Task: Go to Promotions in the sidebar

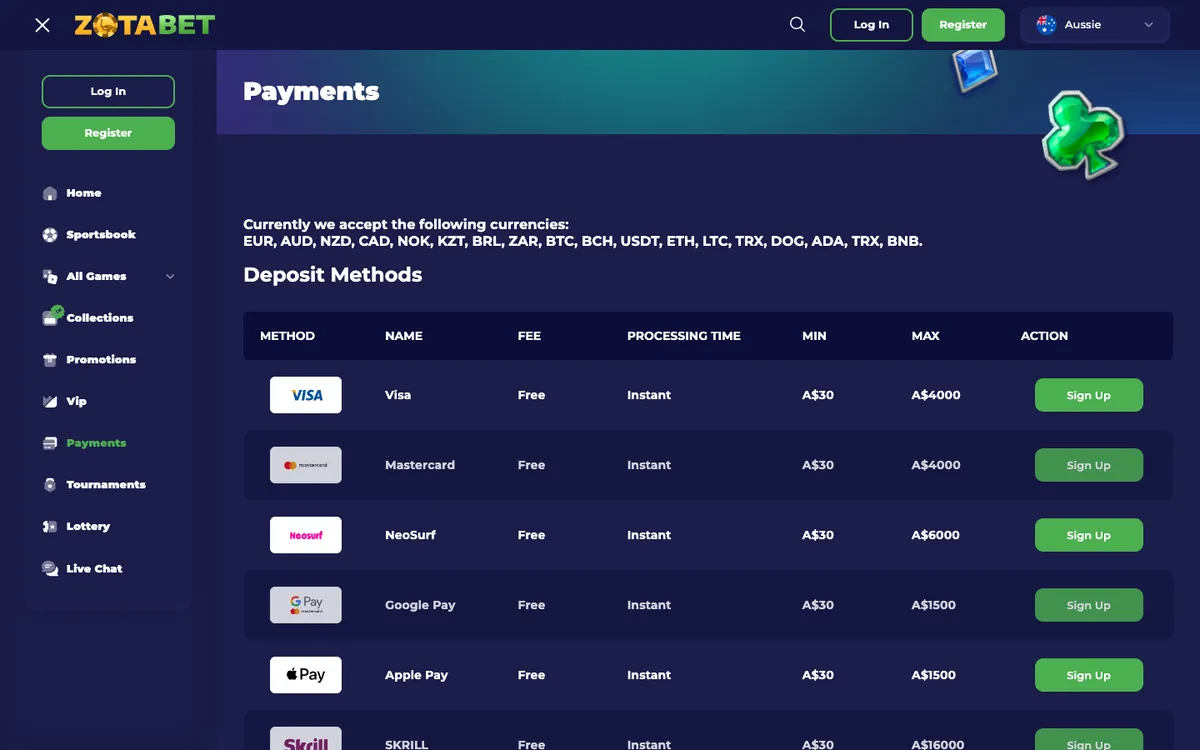Action: point(101,360)
